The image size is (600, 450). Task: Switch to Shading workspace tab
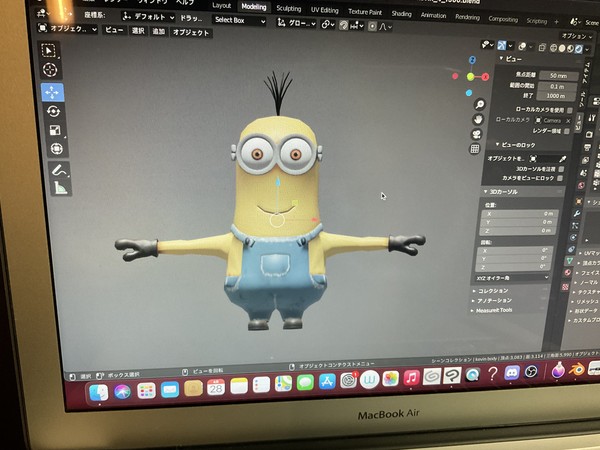[401, 14]
